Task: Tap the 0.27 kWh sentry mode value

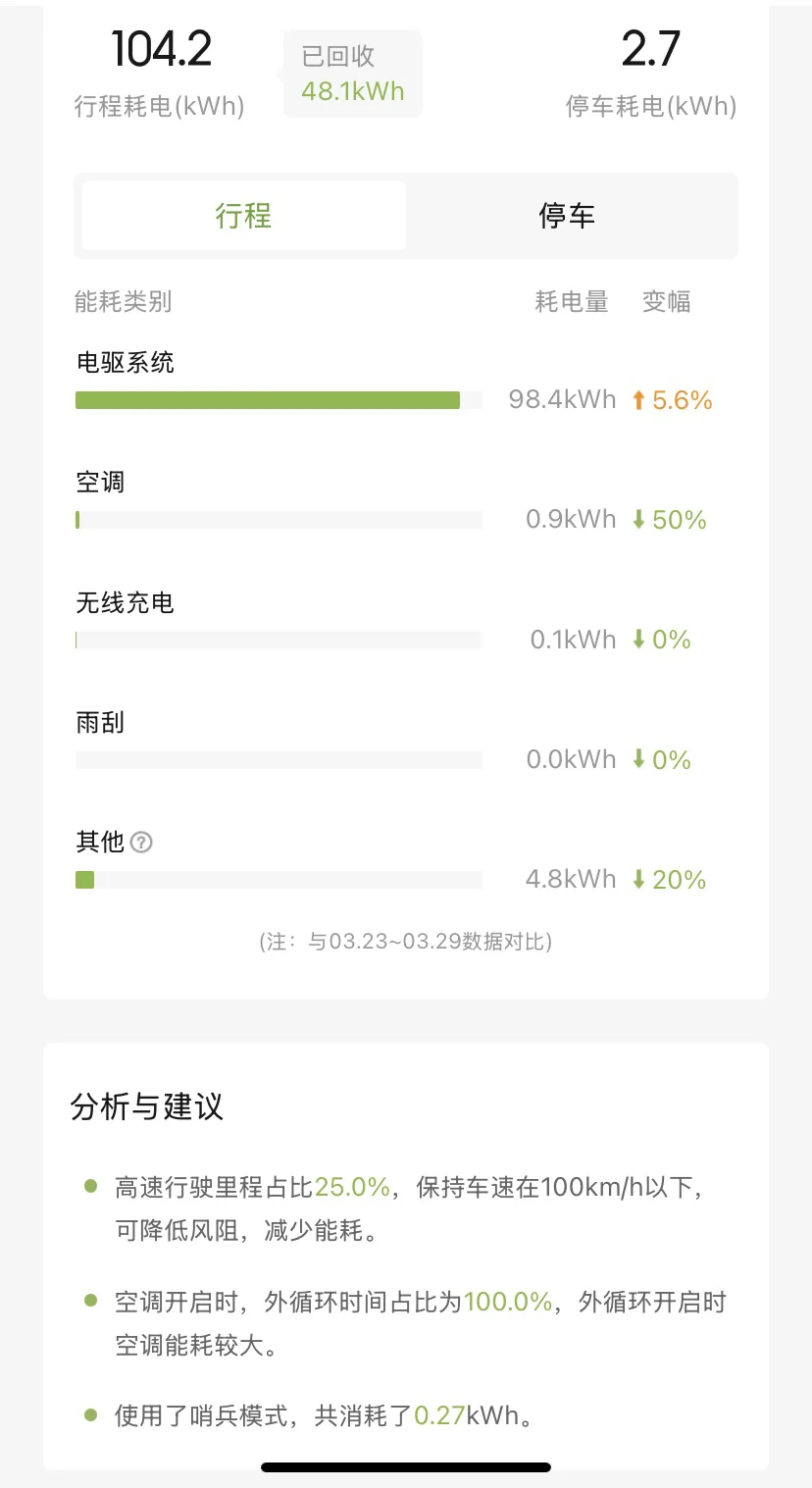Action: pos(438,1416)
